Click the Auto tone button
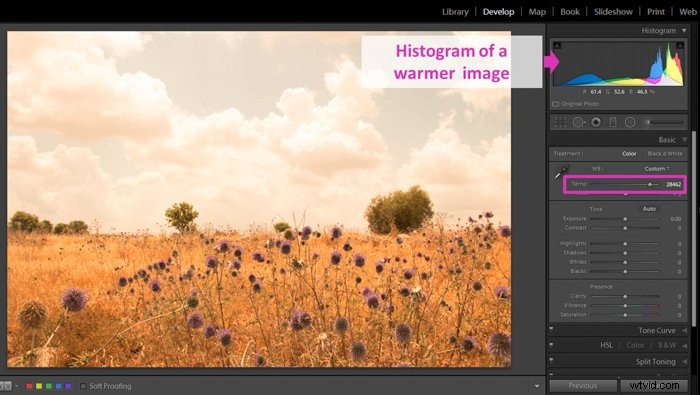Screen dimensions: 700x395 649,208
